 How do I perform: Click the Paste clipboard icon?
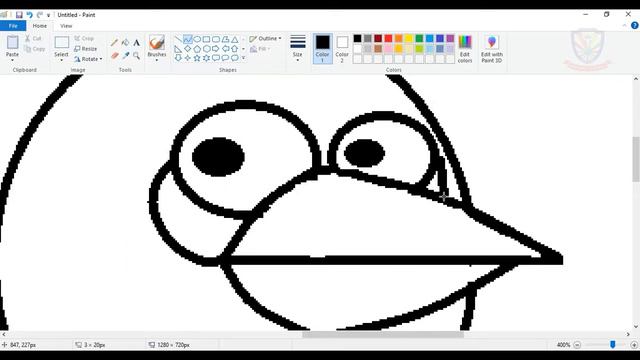click(x=12, y=42)
